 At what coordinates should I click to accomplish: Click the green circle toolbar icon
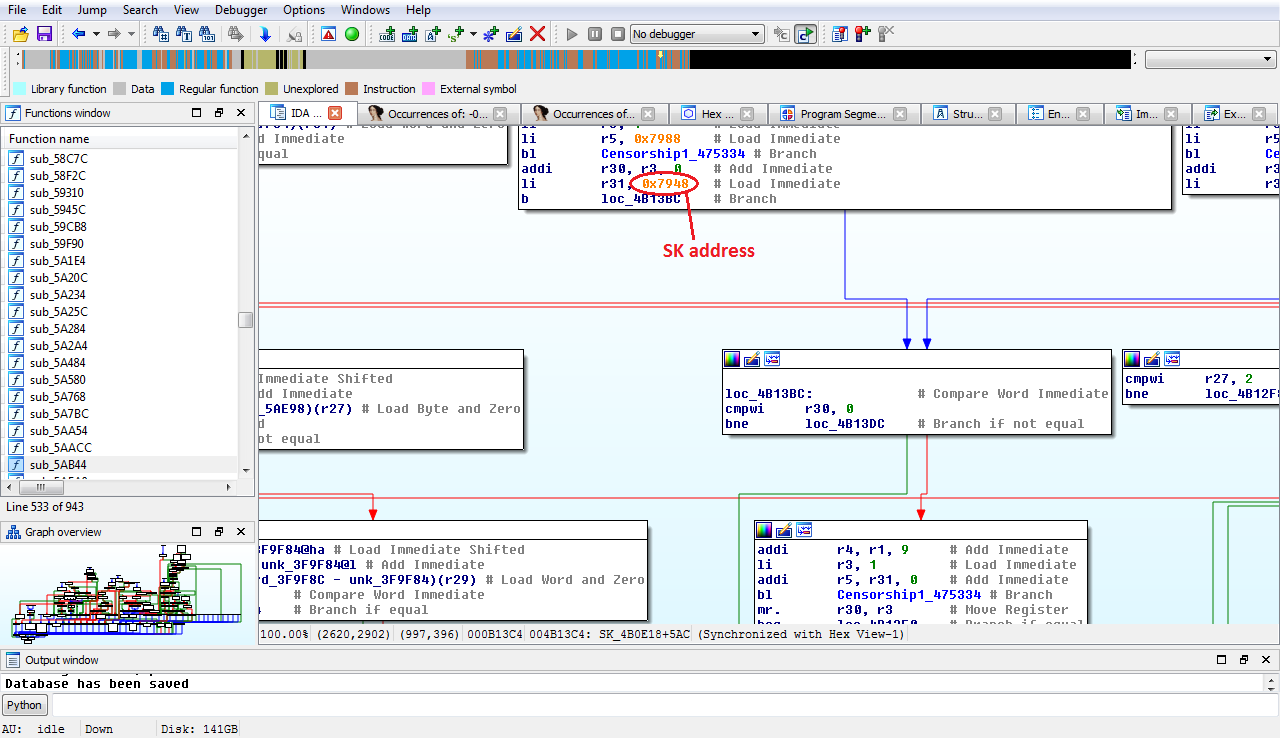352,34
